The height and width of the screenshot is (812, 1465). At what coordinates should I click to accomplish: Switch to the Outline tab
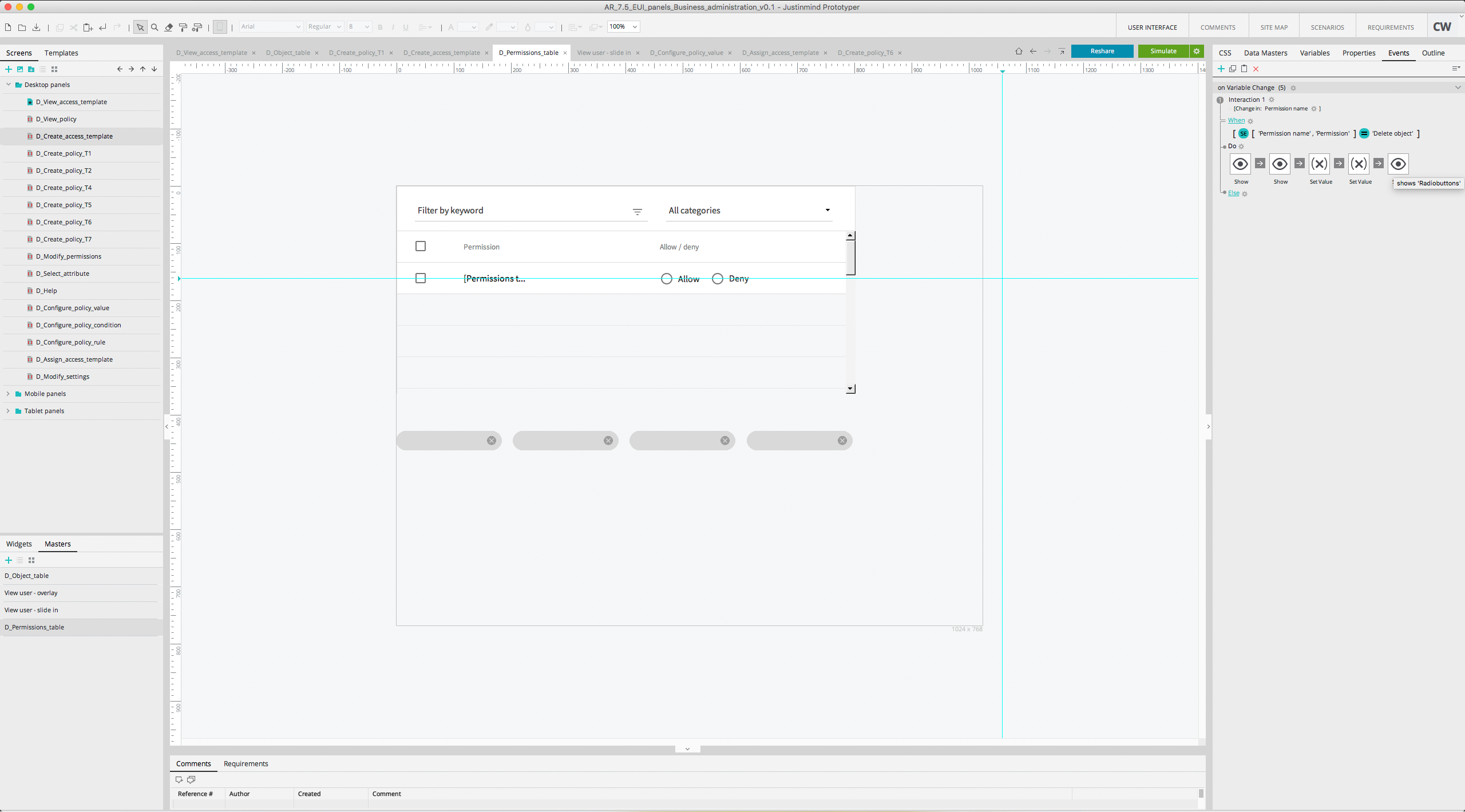pyautogui.click(x=1433, y=53)
